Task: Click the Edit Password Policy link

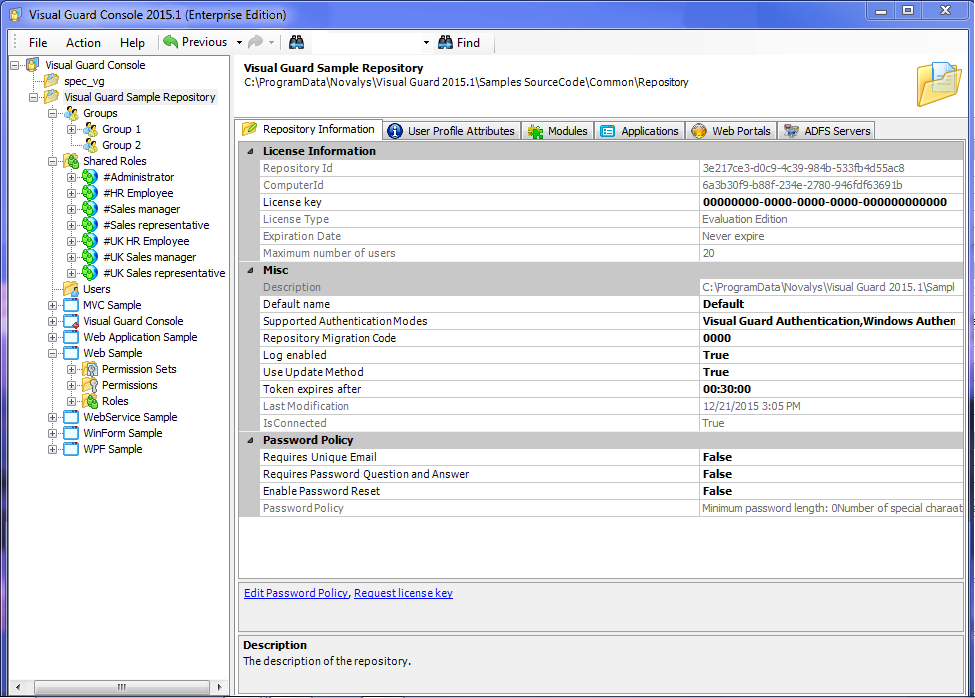Action: [295, 593]
